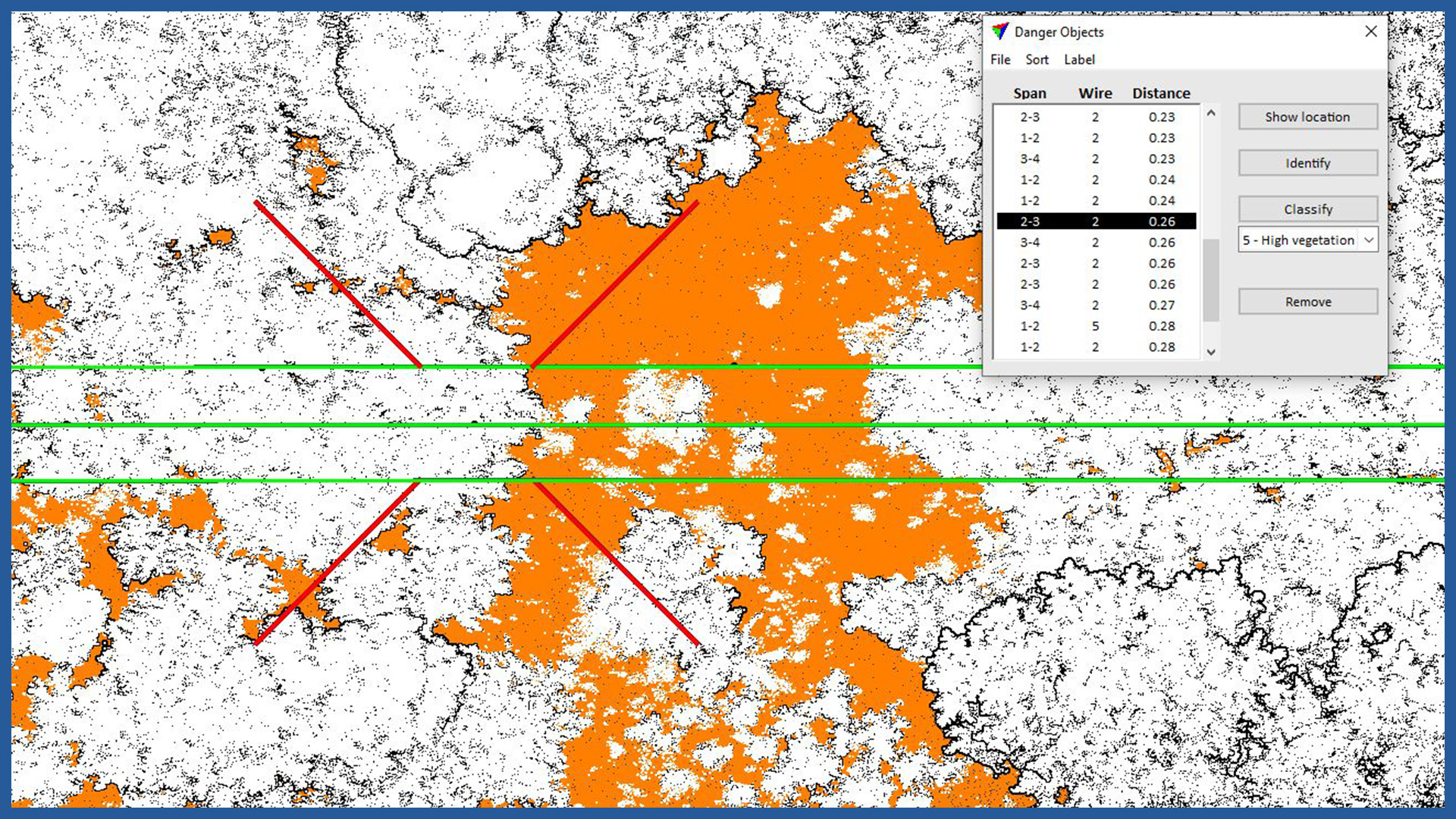Click the Span column header

point(1030,93)
